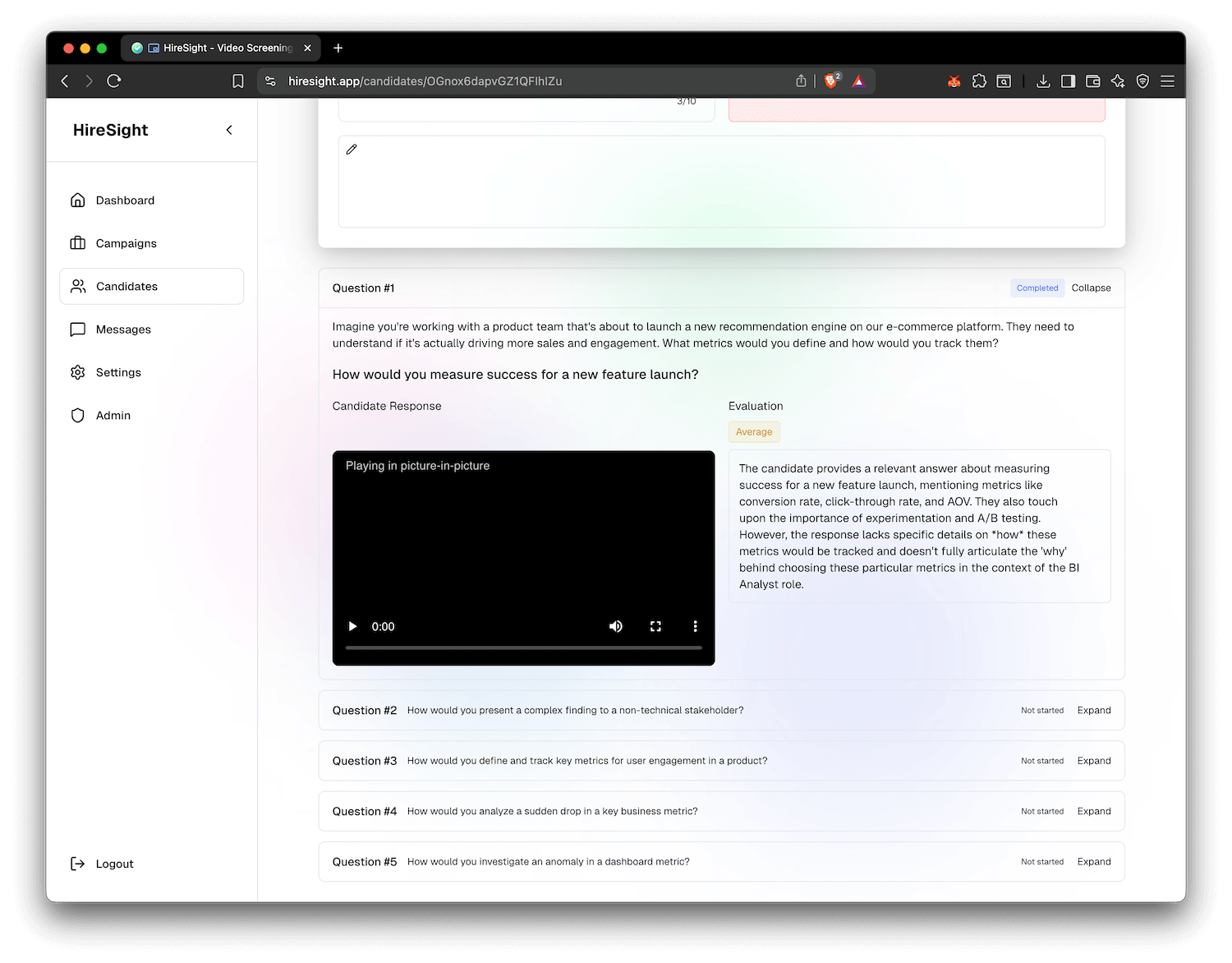Play the candidate response video
The width and height of the screenshot is (1232, 963).
[x=352, y=626]
